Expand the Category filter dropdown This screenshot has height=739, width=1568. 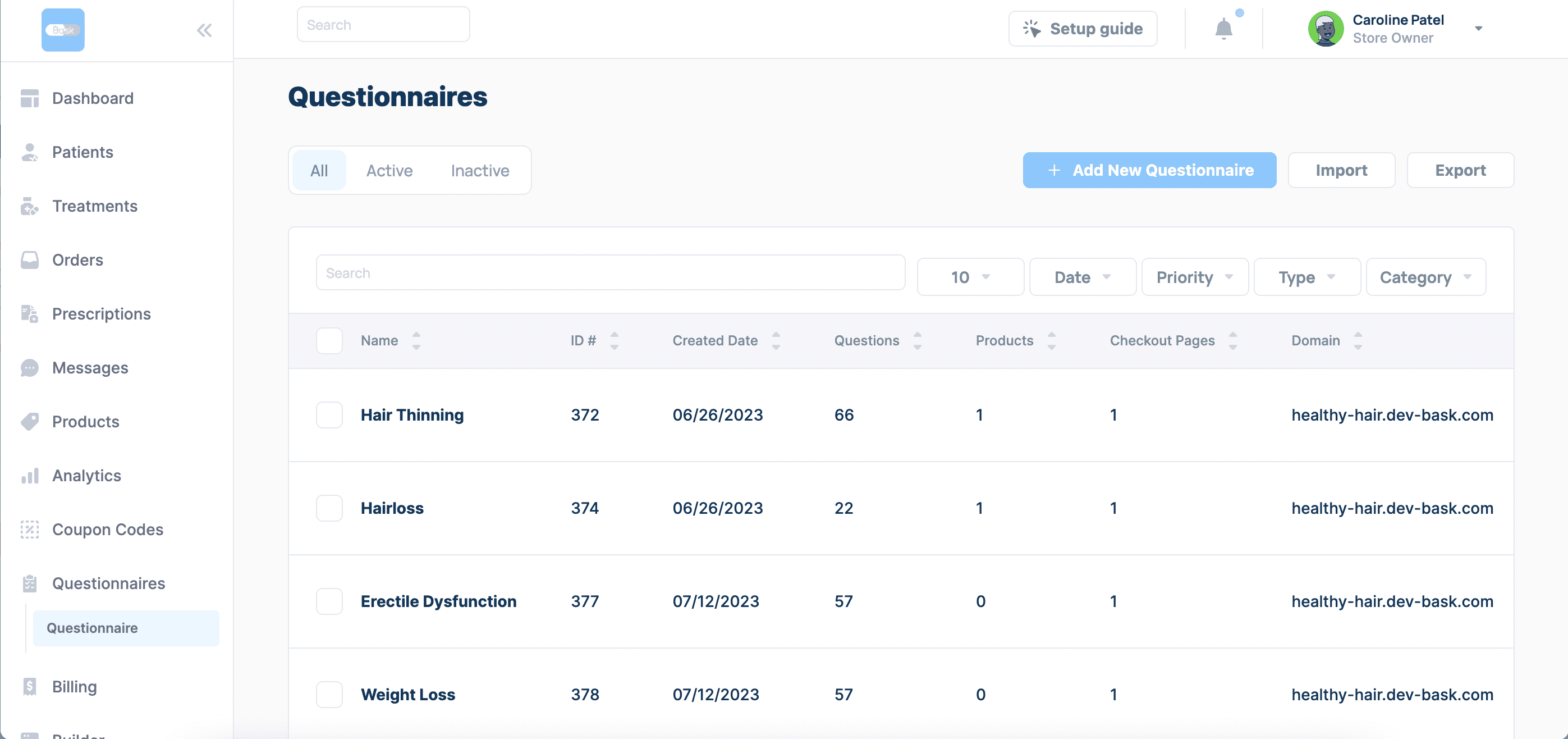(x=1425, y=277)
